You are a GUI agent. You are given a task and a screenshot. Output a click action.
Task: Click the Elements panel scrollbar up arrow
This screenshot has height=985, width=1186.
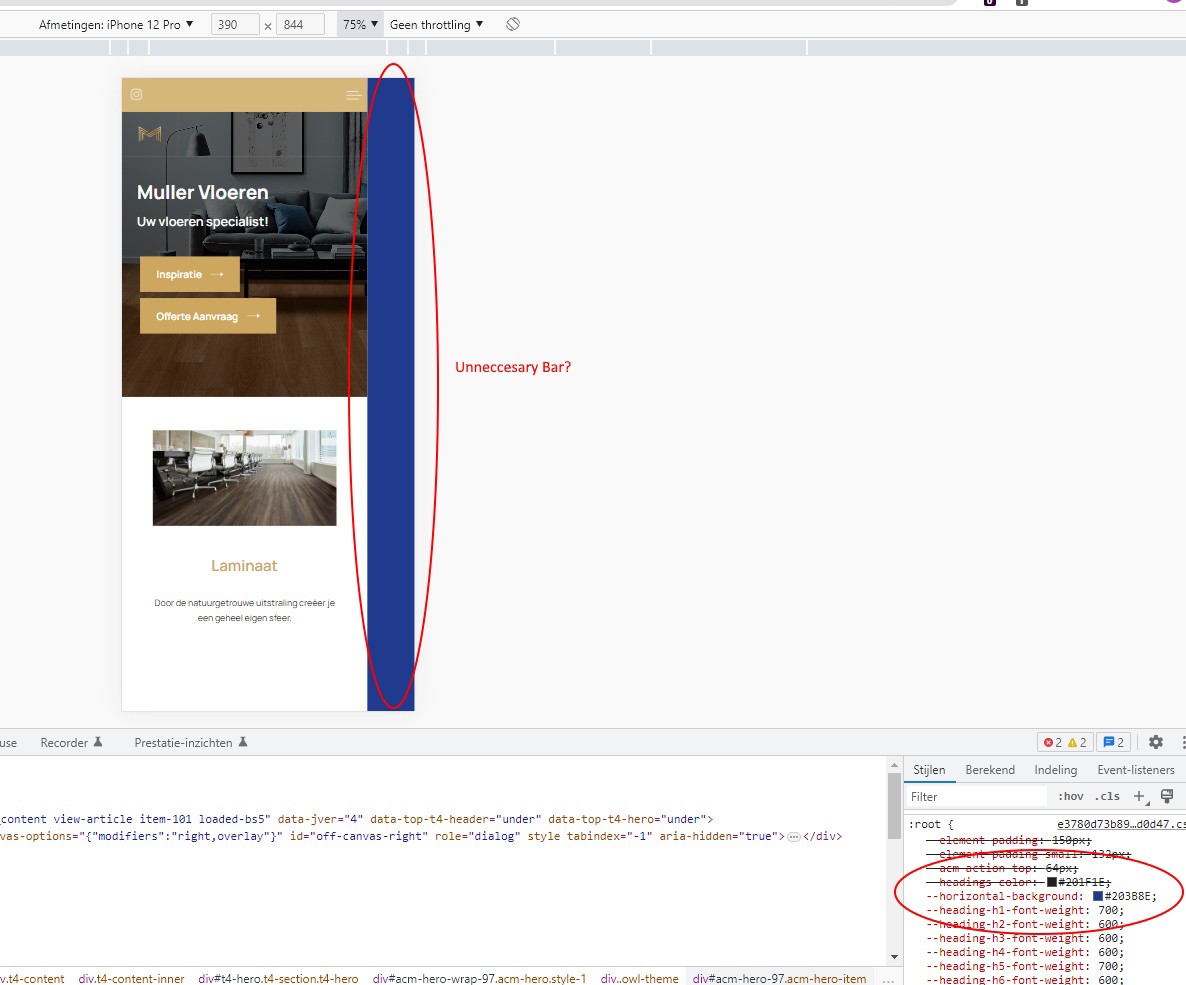(894, 765)
